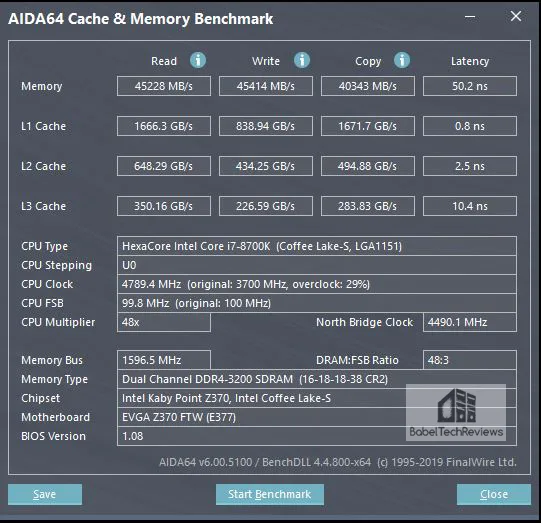The width and height of the screenshot is (541, 523).
Task: Select the L3 Cache latency 10.4 ns
Action: pos(470,206)
